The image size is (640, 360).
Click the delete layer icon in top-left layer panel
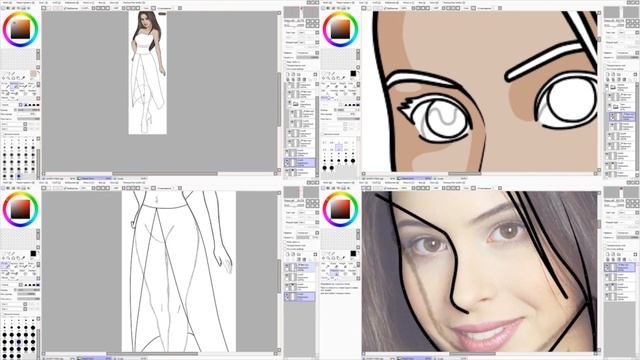click(x=304, y=80)
